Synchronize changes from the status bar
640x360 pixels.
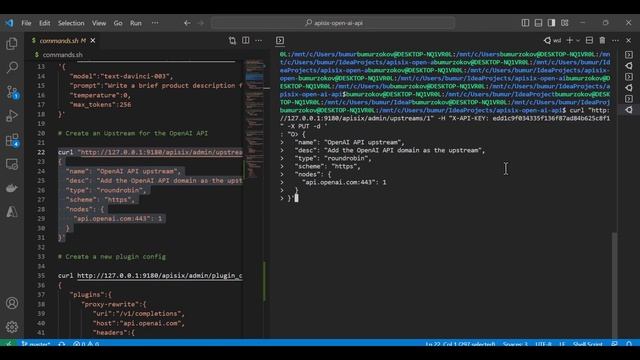point(62,344)
